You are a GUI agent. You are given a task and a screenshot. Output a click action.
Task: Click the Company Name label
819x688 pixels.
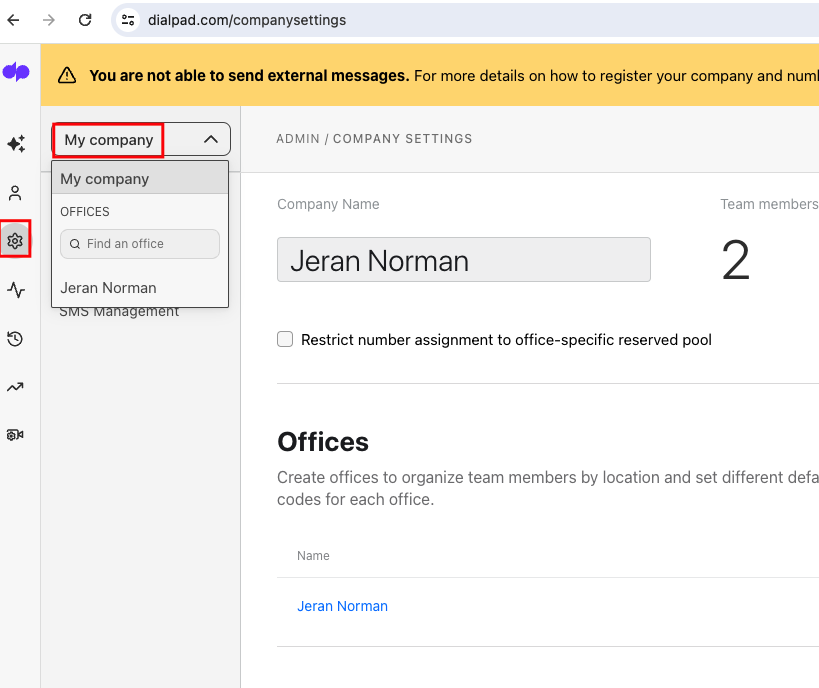pos(328,204)
